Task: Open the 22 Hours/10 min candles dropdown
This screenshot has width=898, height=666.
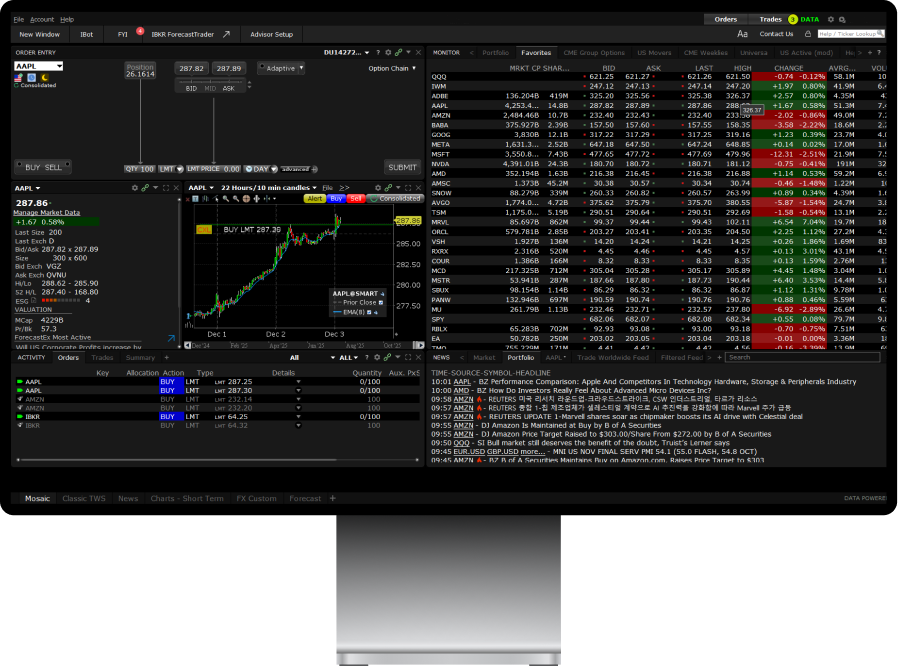Action: (x=269, y=188)
